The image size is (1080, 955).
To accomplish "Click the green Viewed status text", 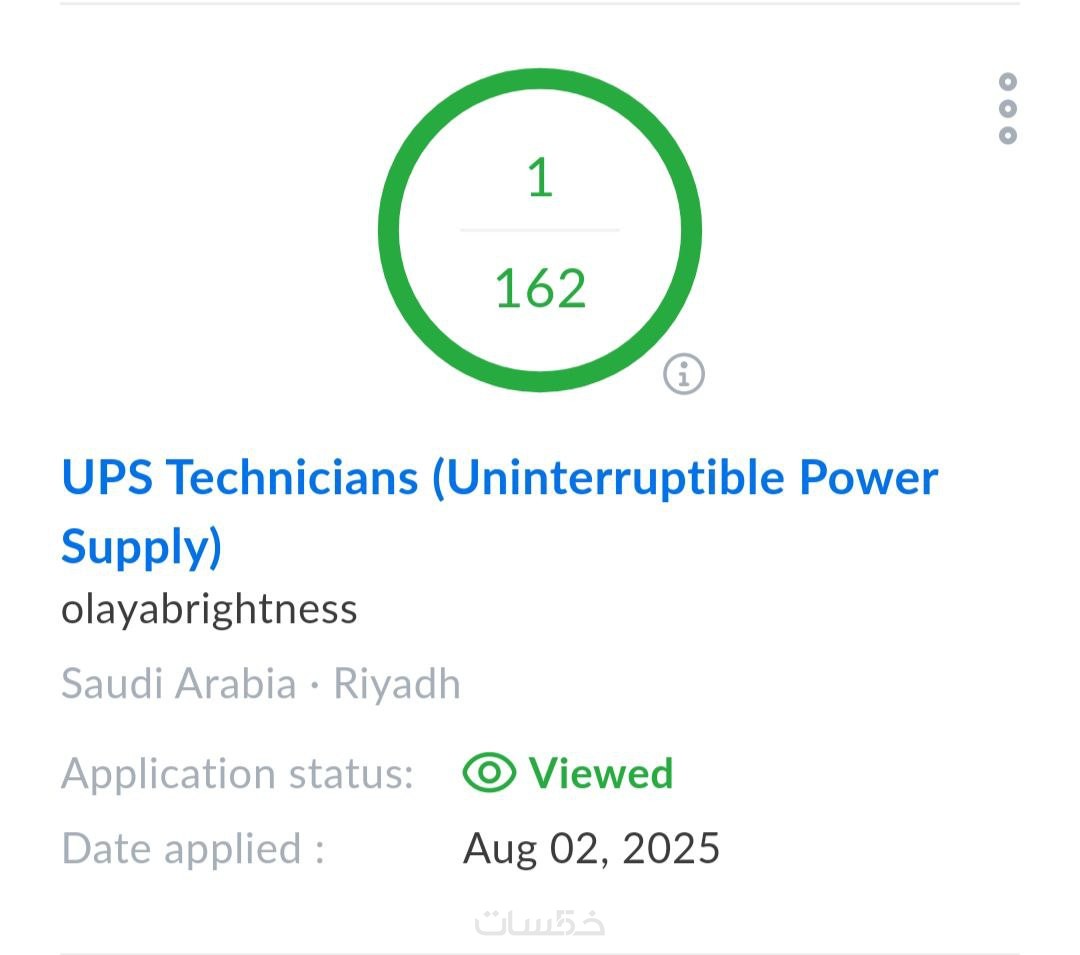I will click(x=601, y=773).
